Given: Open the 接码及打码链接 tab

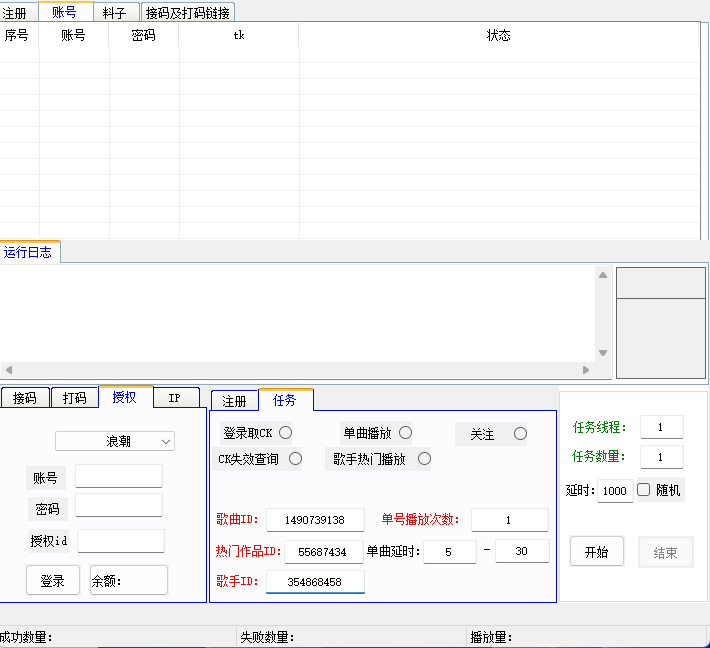Looking at the screenshot, I should pos(187,12).
